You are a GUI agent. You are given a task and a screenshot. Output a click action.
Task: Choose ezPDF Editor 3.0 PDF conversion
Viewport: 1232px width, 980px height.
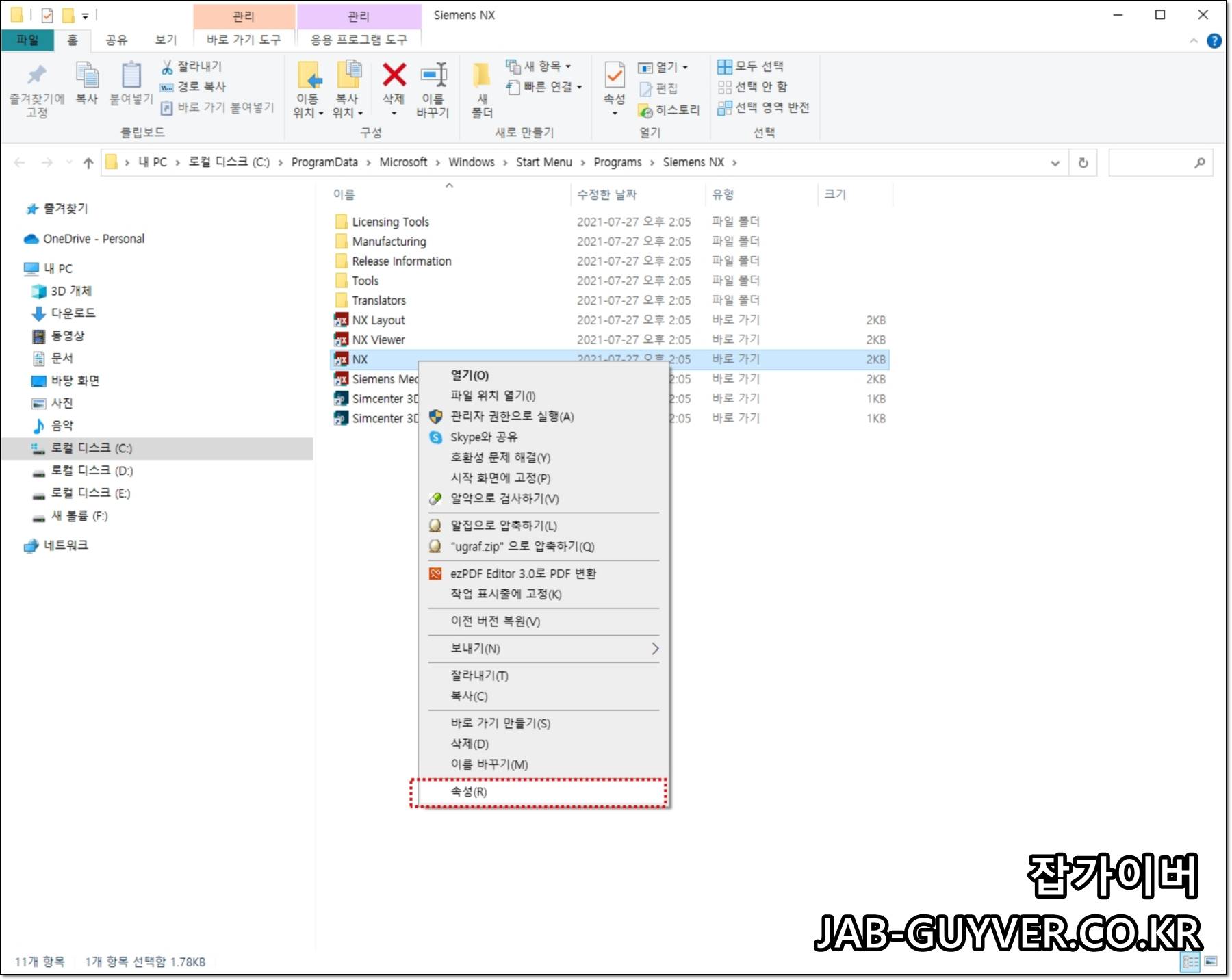point(543,573)
